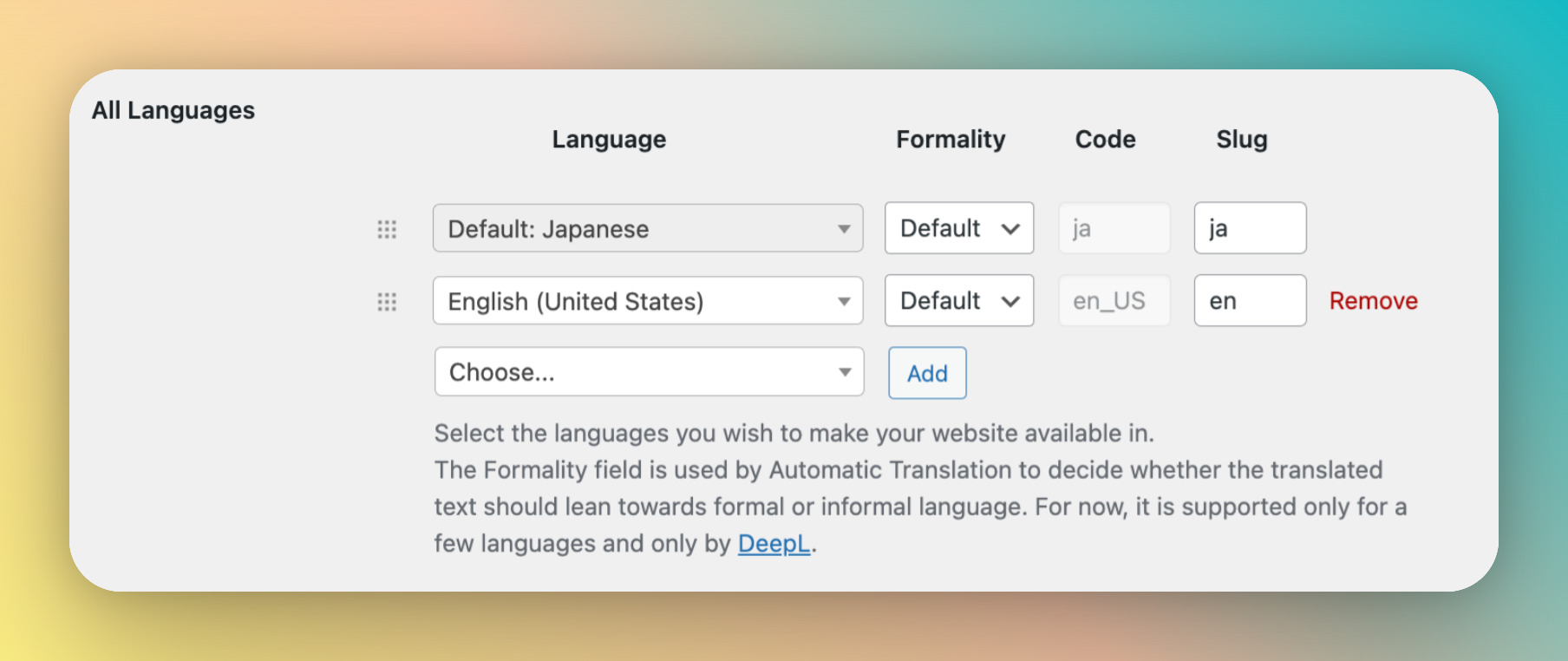Screen dimensions: 1568x661
Task: Click the drag handle beside English (United States)
Action: coord(387,302)
